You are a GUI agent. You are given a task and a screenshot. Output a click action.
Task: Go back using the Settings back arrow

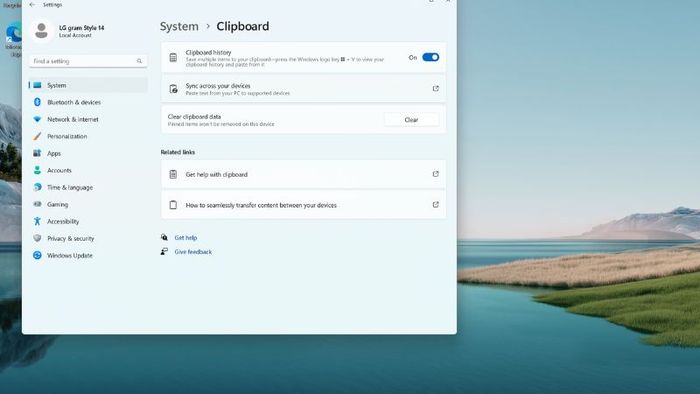click(32, 4)
